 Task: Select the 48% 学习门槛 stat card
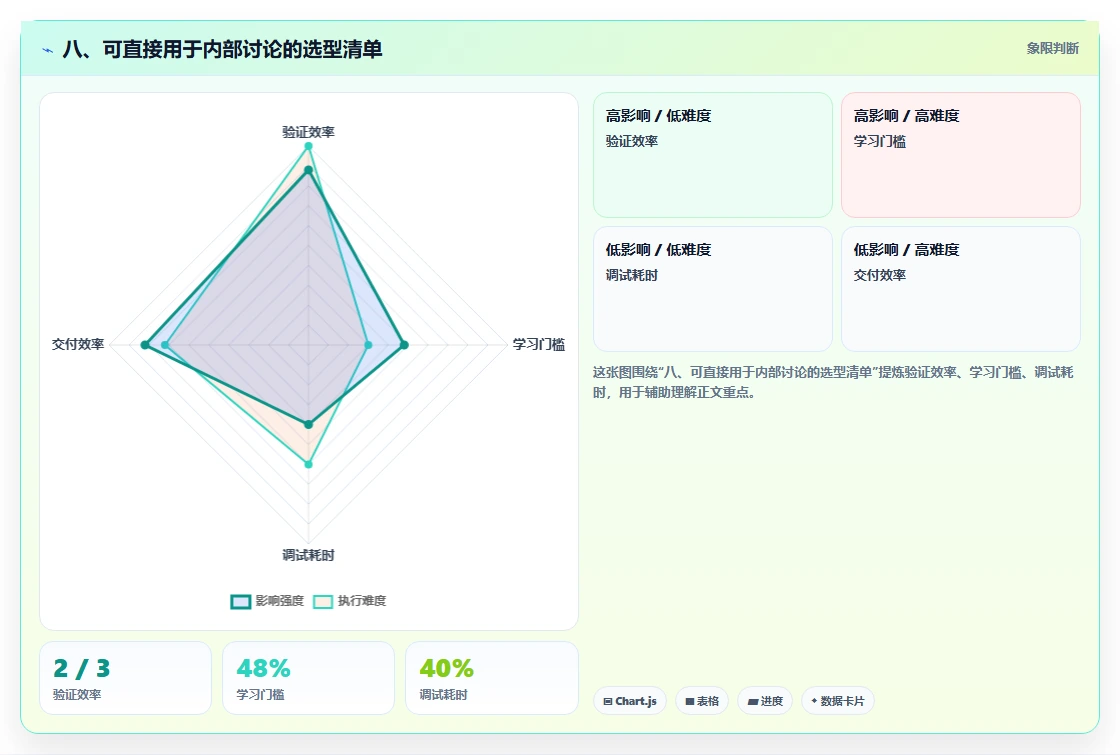(x=309, y=678)
